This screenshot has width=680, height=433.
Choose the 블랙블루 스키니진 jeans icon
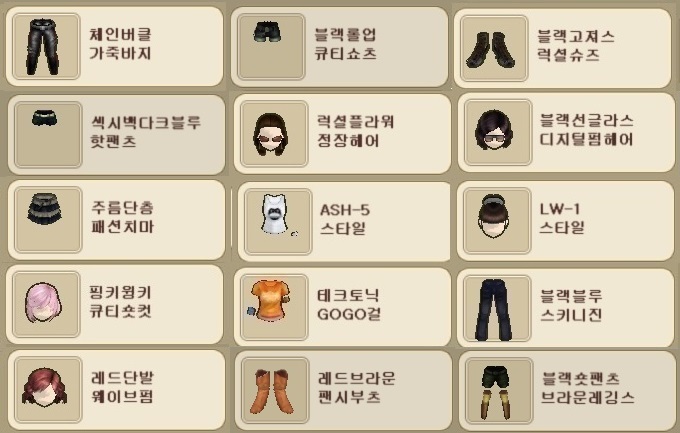click(x=497, y=308)
